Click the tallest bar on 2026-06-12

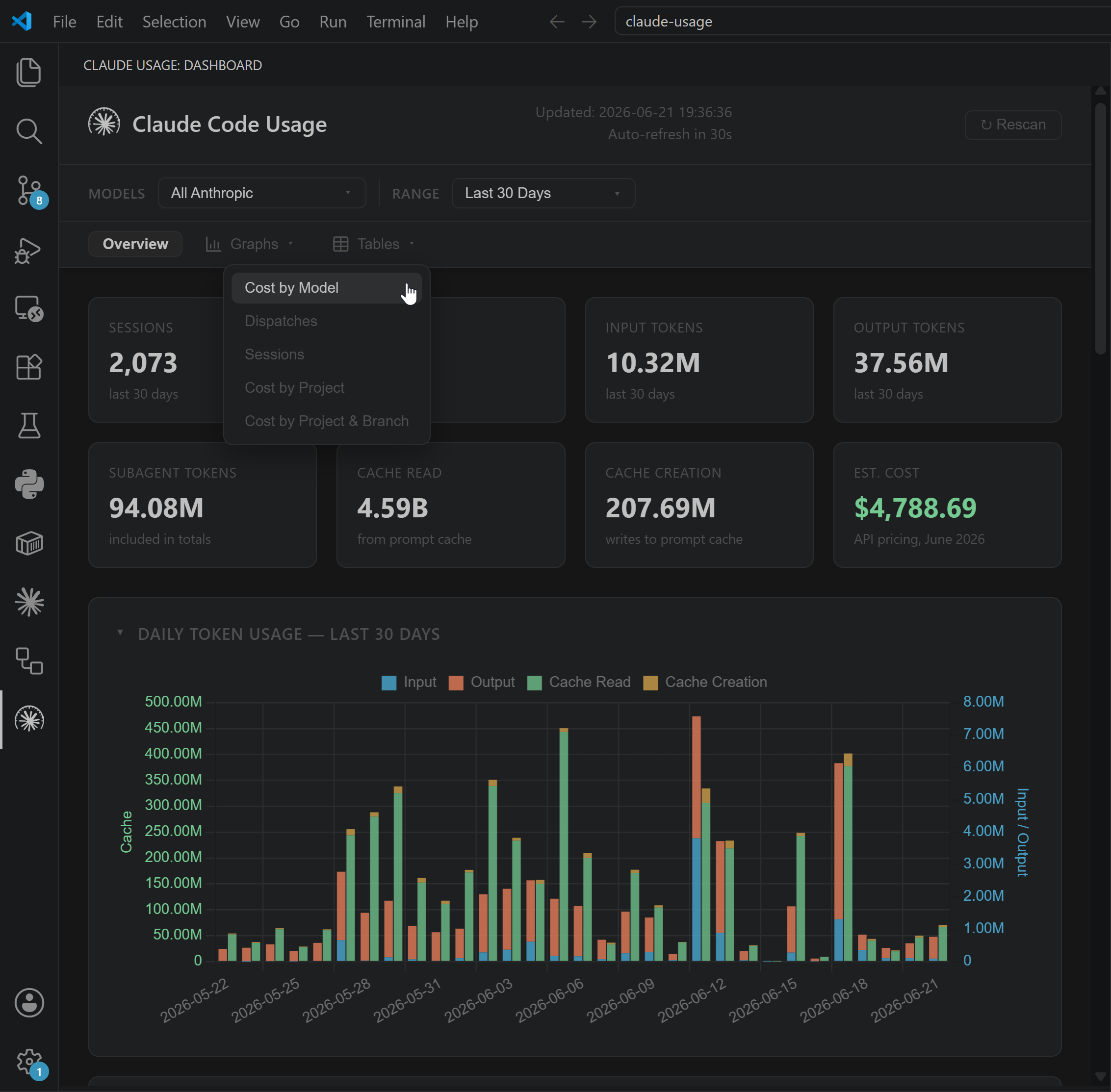[x=696, y=838]
